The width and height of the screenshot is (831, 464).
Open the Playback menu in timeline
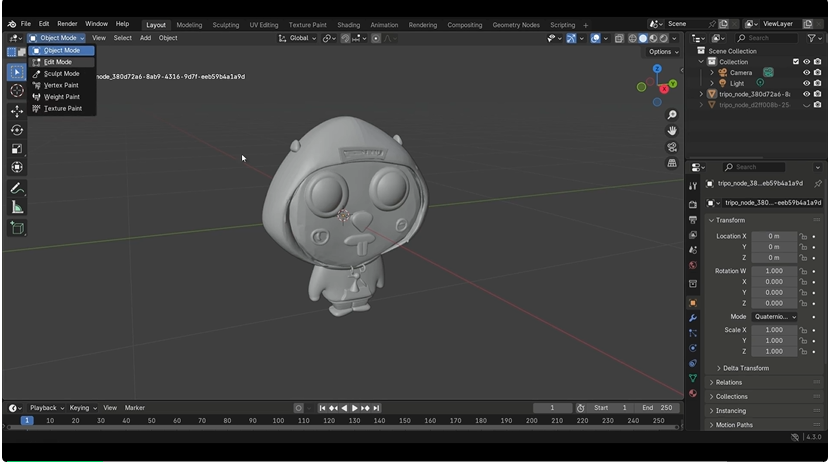[47, 408]
